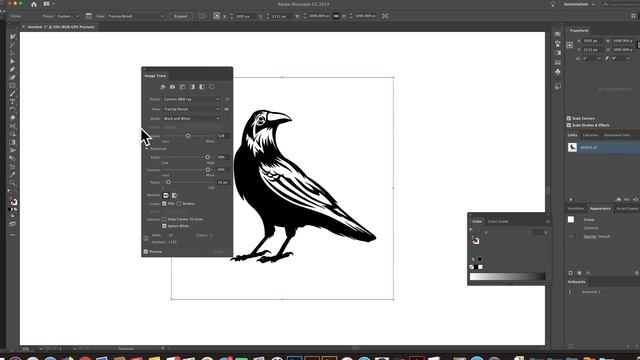Open the Preset dropdown in Image Trace panel
This screenshot has width=640, height=360.
coord(191,99)
